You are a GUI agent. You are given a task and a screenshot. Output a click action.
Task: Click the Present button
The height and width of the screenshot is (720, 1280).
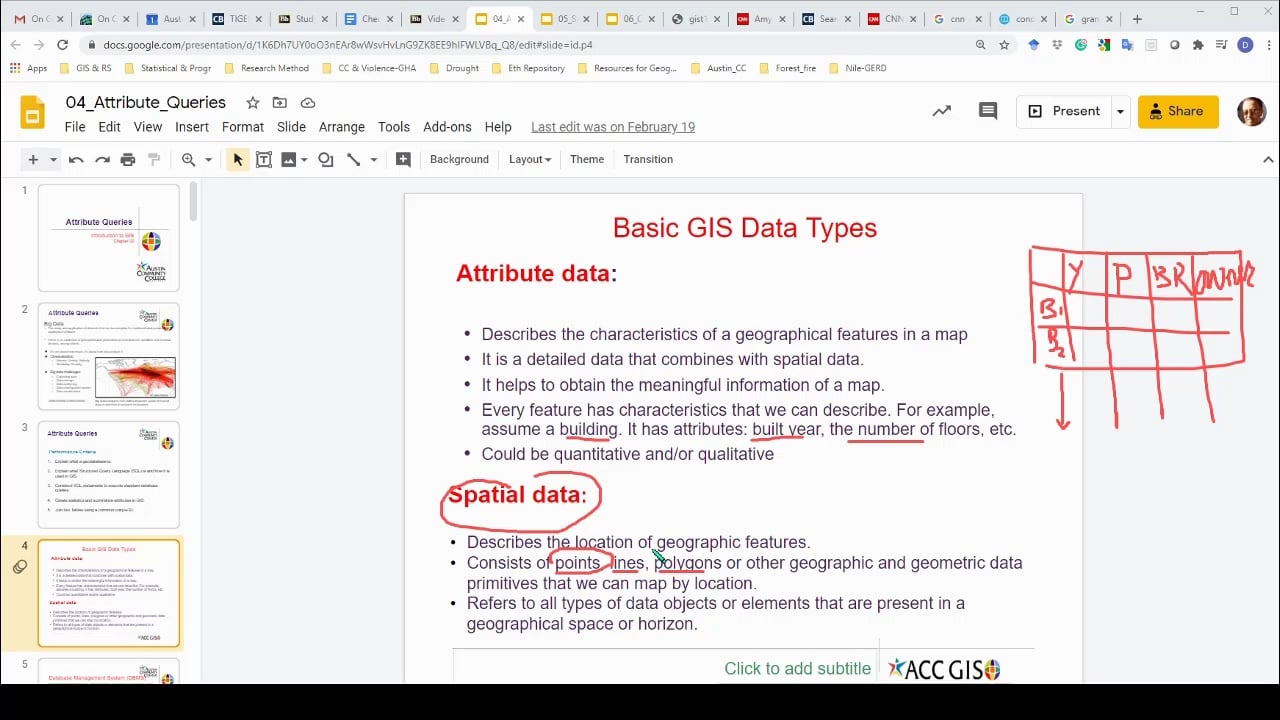1065,111
